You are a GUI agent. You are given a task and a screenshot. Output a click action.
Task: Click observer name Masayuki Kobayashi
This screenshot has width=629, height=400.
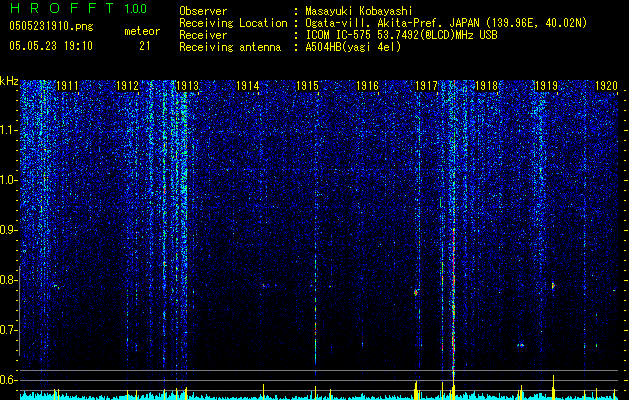(359, 11)
